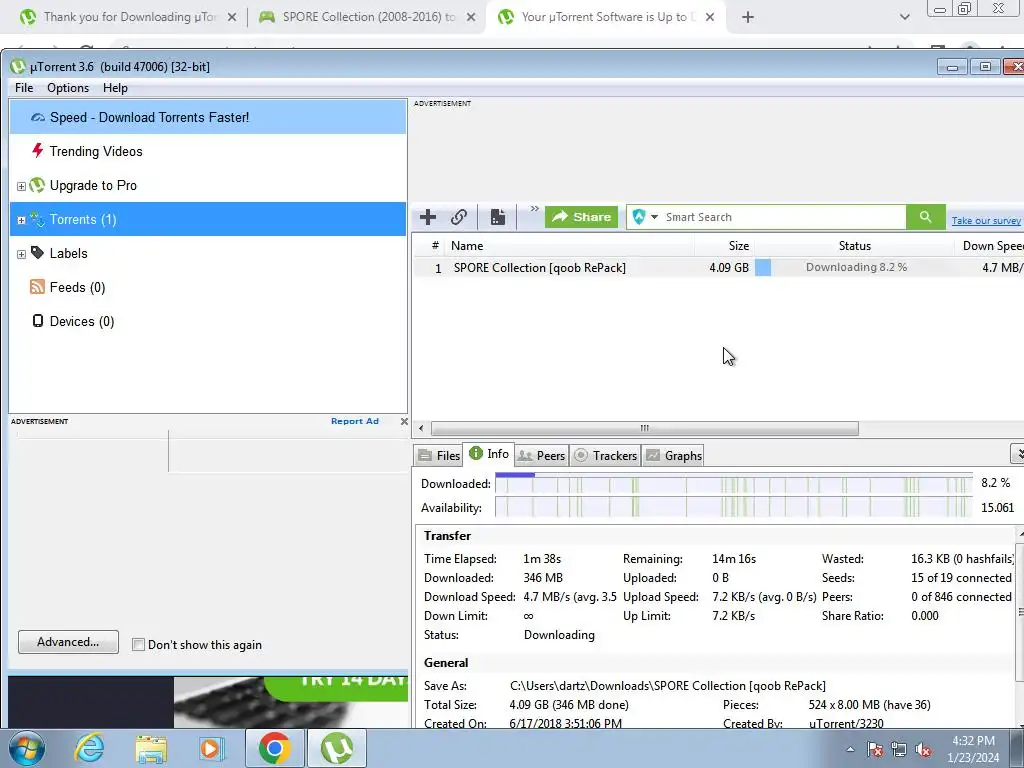Click the Advanced... button
Viewport: 1024px width, 768px height.
point(69,642)
